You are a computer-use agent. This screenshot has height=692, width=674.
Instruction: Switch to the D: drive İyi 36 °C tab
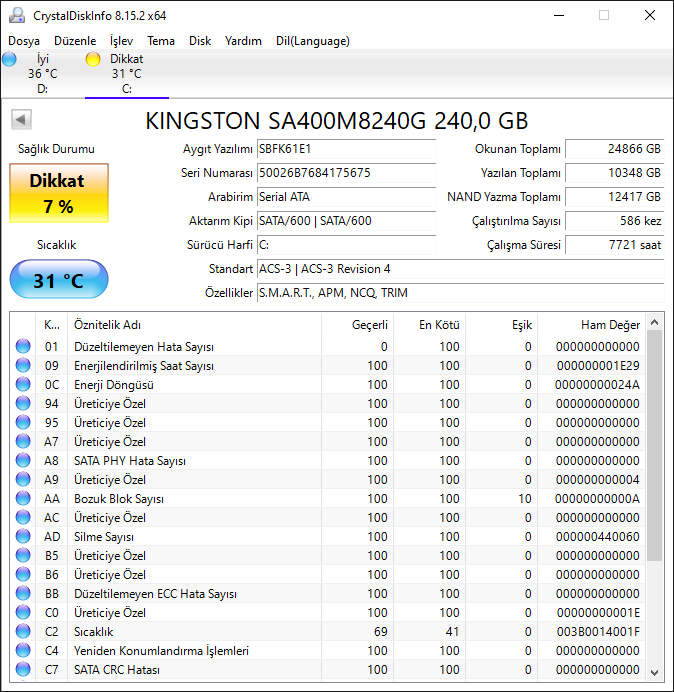[42, 73]
